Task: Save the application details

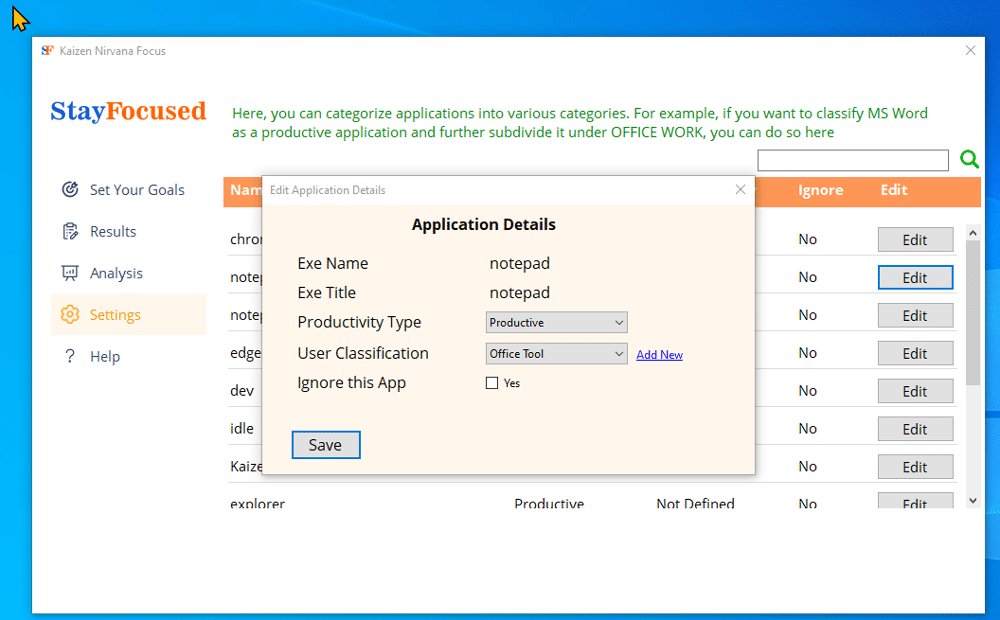Action: coord(325,445)
